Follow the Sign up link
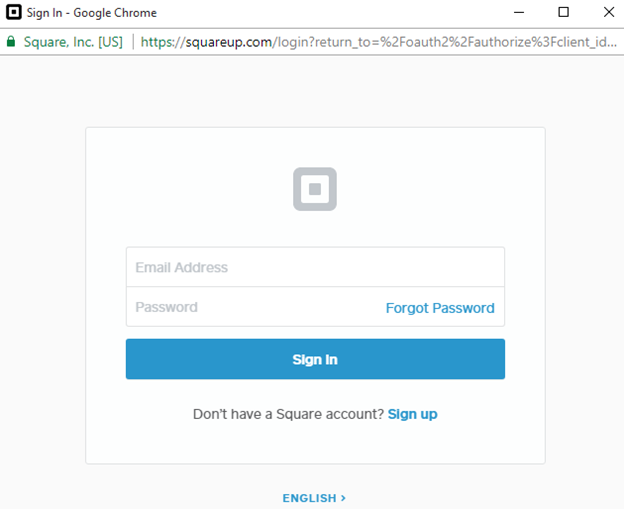The height and width of the screenshot is (509, 624). point(412,414)
